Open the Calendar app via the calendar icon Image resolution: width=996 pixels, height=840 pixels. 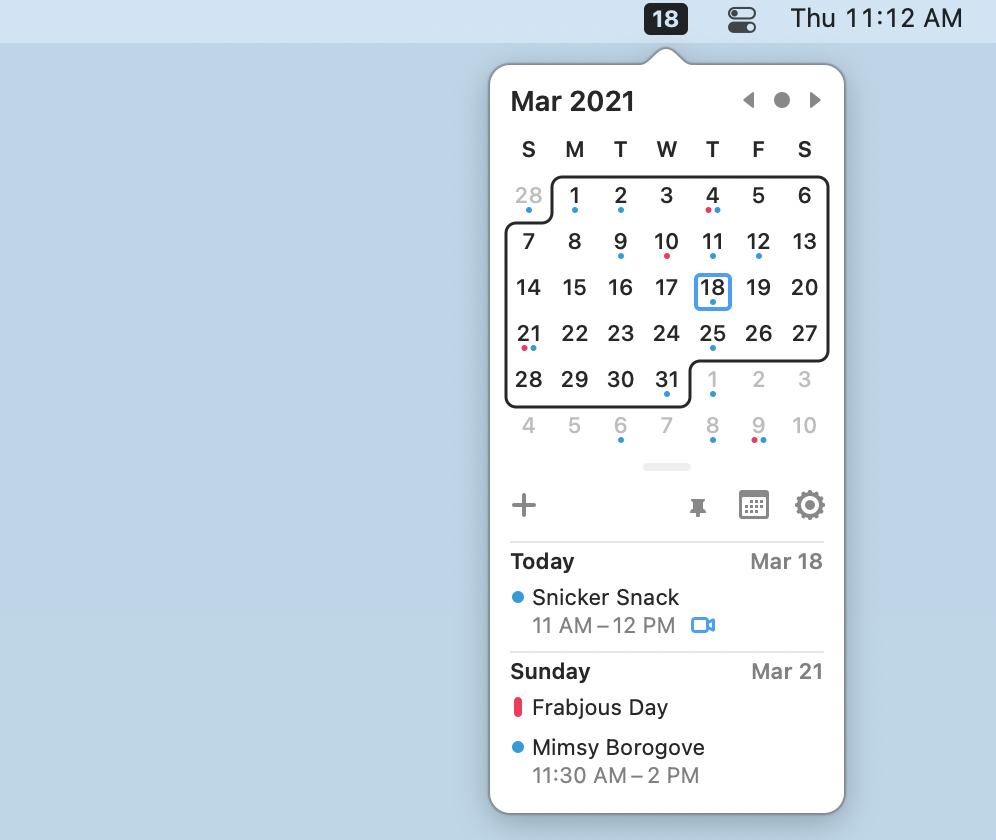[x=754, y=505]
